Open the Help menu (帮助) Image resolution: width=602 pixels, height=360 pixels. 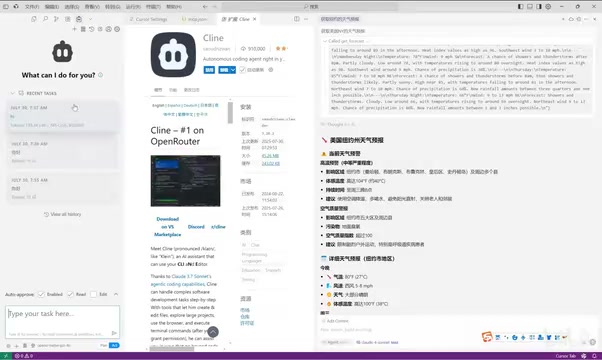click(x=174, y=7)
